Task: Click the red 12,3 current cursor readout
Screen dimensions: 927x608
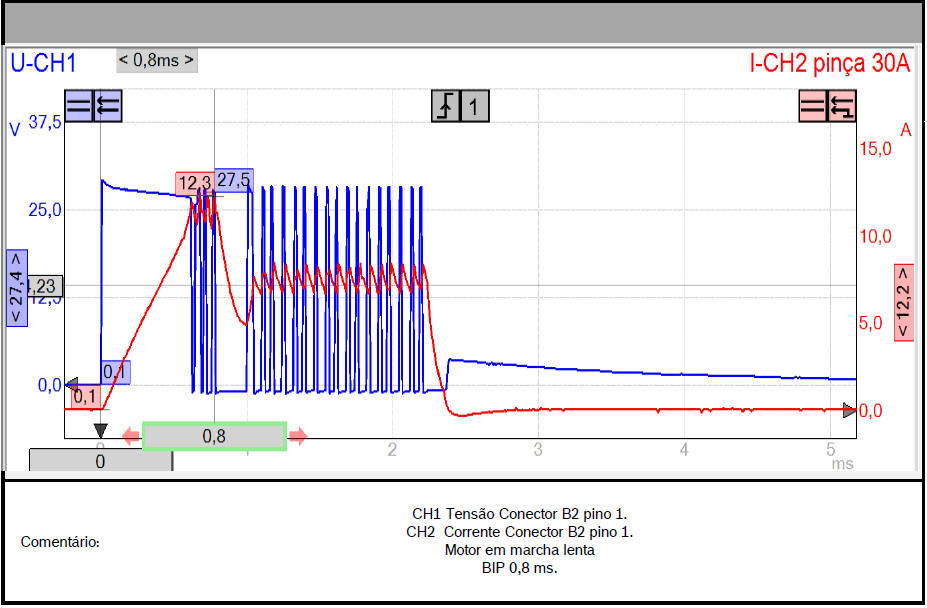Action: pyautogui.click(x=193, y=183)
